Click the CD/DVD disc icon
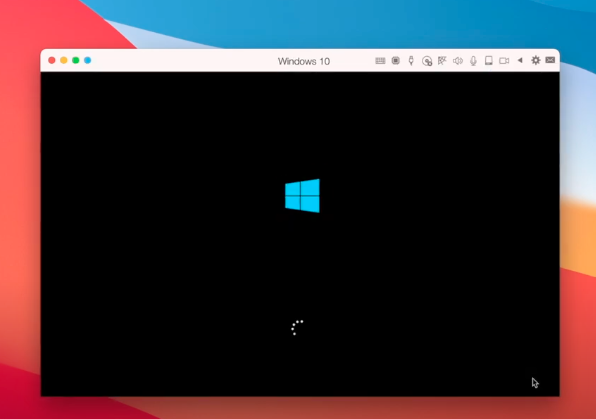This screenshot has height=419, width=596. (427, 61)
